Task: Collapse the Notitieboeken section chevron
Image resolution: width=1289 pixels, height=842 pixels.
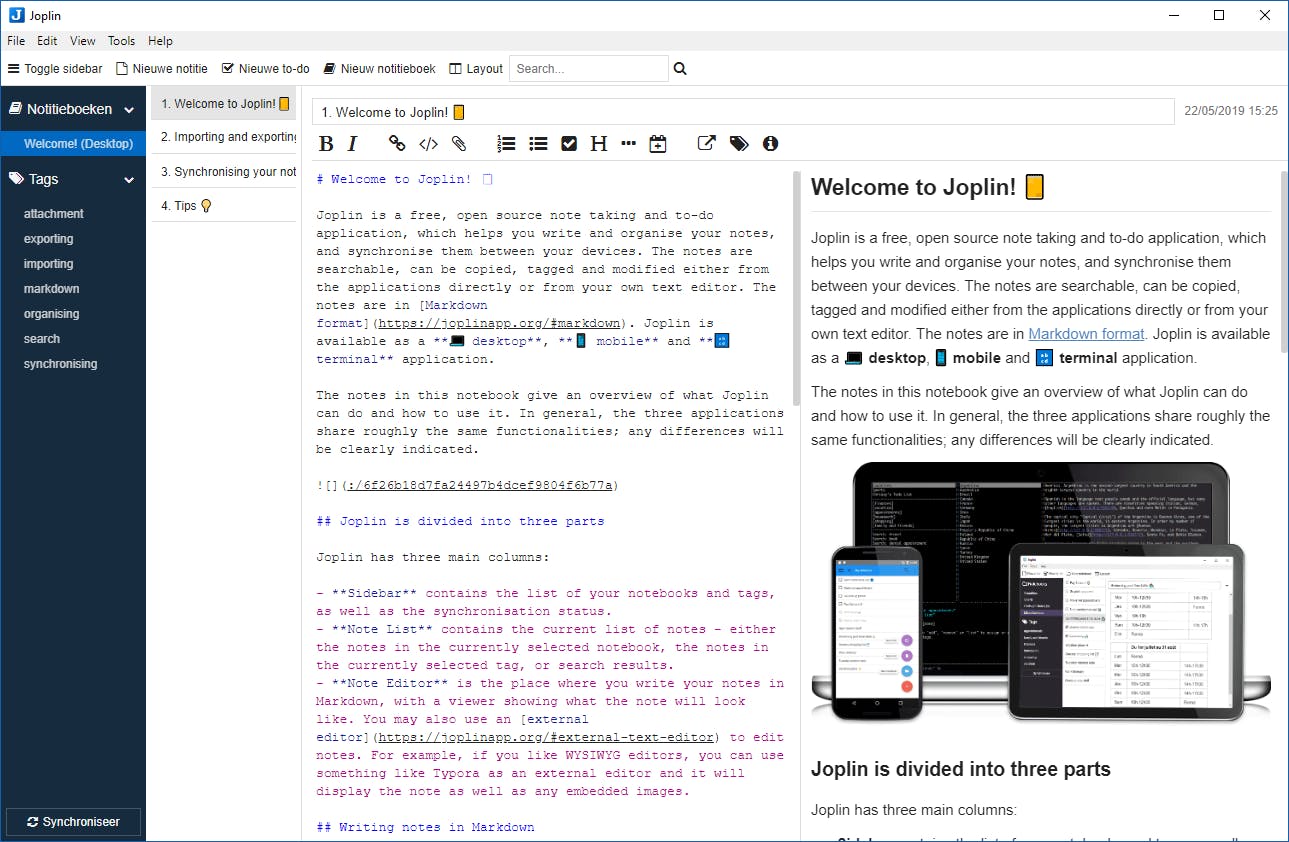Action: [129, 110]
